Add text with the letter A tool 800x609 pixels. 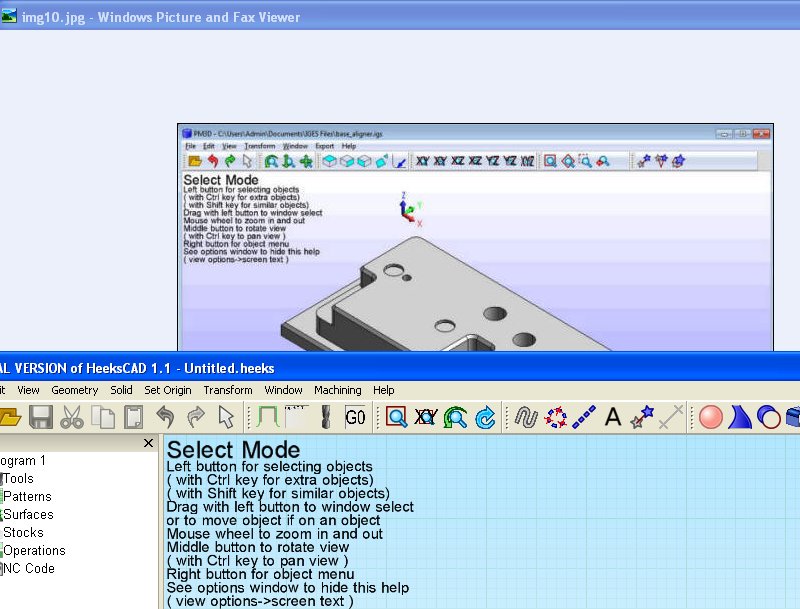pyautogui.click(x=613, y=417)
